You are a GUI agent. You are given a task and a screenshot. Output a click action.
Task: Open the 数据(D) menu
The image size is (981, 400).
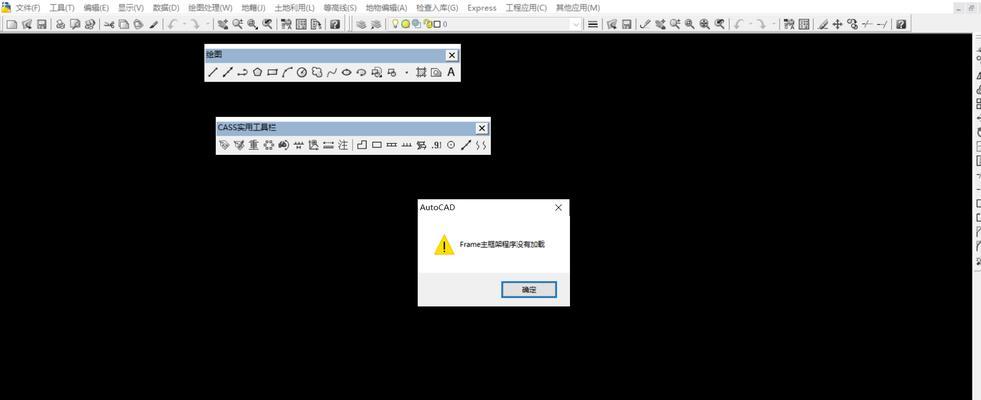pos(166,8)
